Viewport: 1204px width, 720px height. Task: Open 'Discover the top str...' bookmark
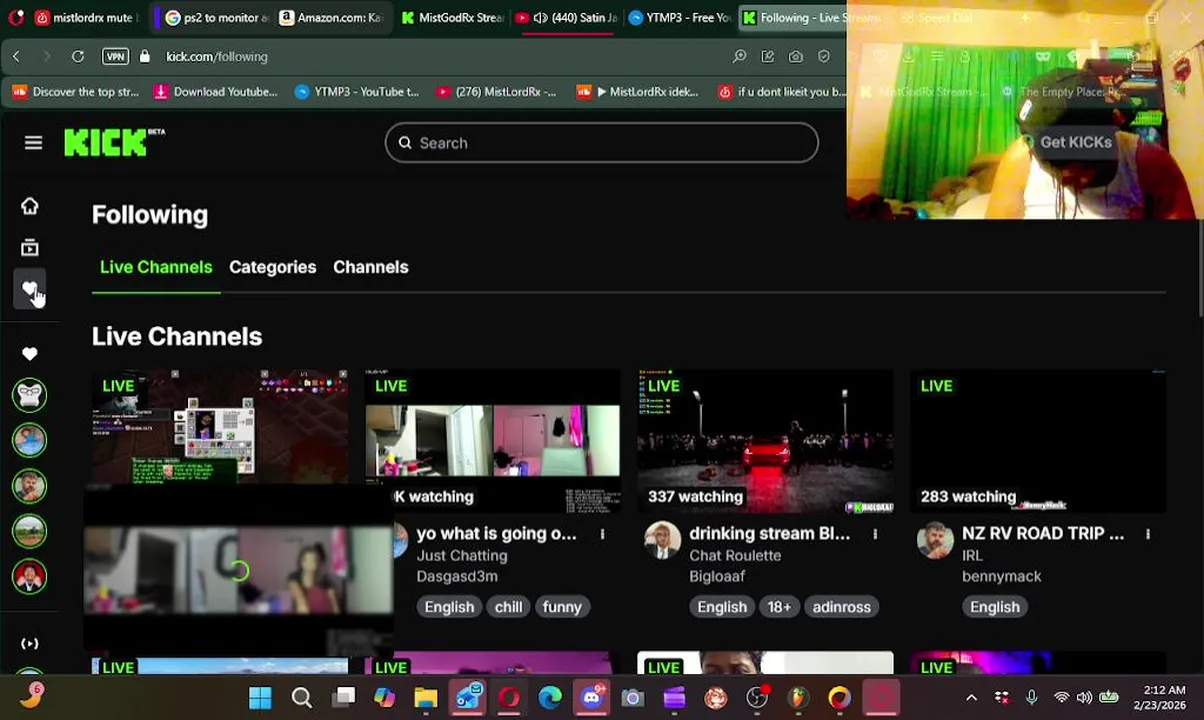(x=76, y=92)
